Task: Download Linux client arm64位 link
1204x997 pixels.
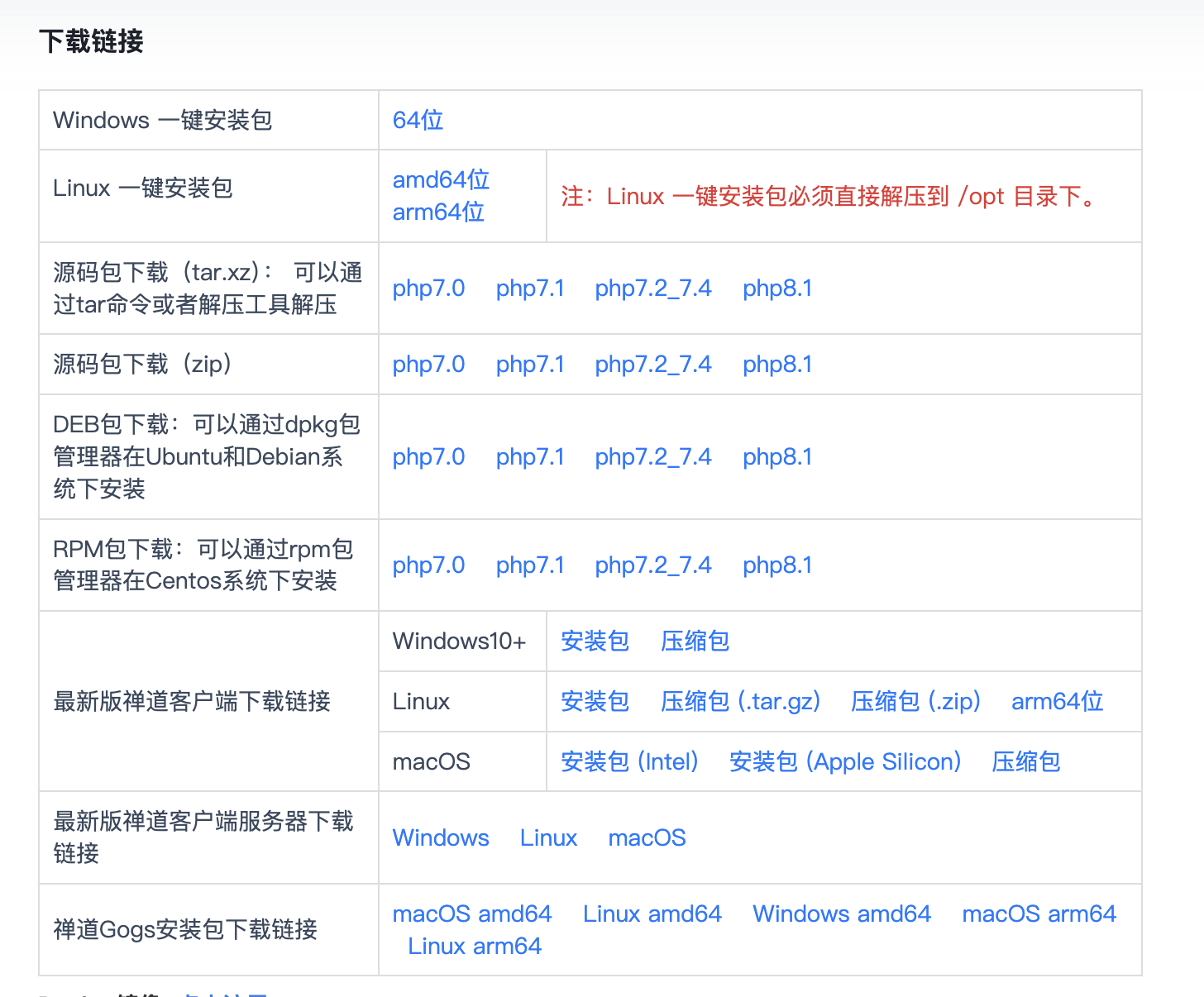Action: (1058, 701)
